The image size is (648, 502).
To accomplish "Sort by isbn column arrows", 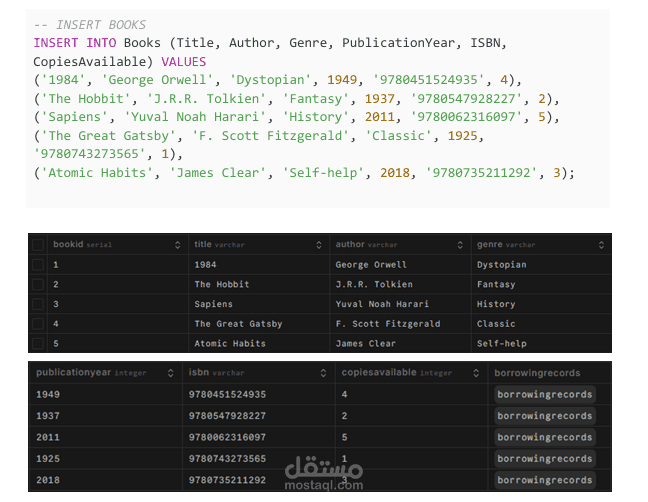I will coord(323,373).
